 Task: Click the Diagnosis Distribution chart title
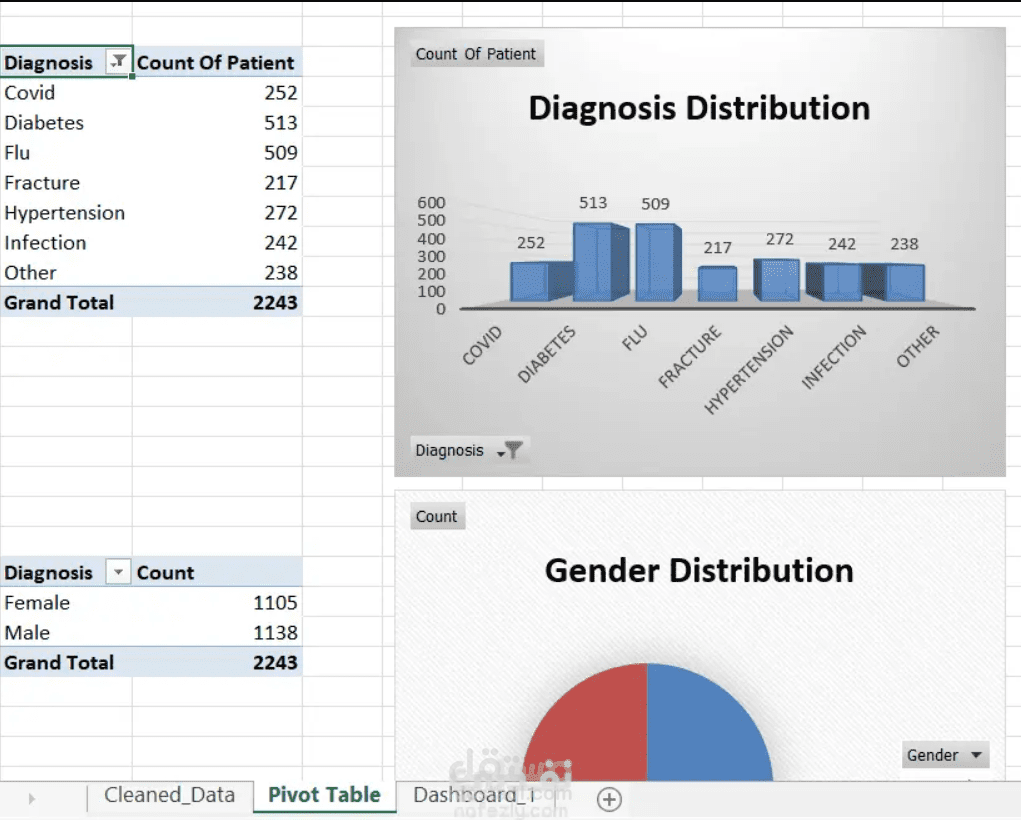[x=699, y=108]
